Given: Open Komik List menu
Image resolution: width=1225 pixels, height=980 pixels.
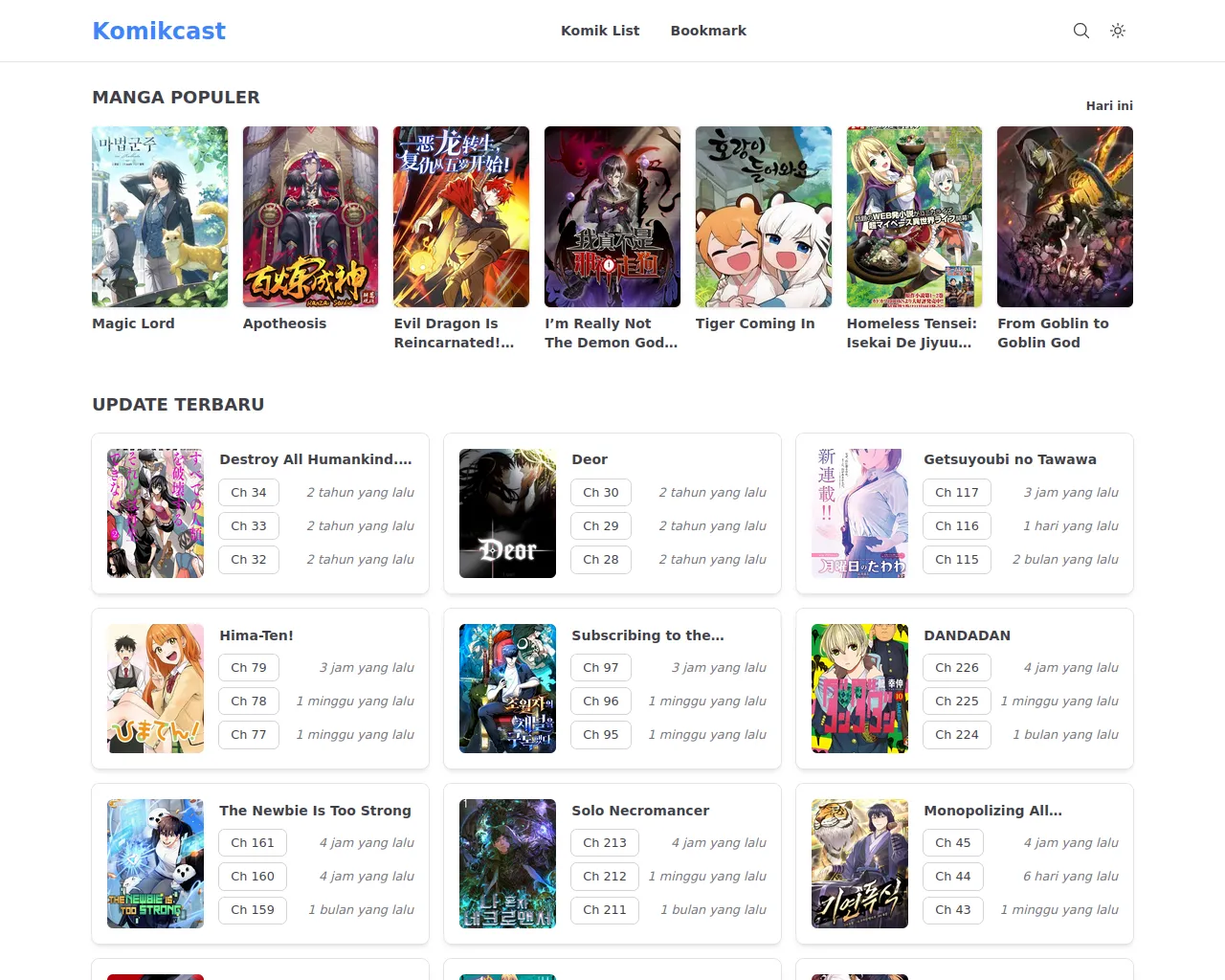Looking at the screenshot, I should click(x=600, y=31).
